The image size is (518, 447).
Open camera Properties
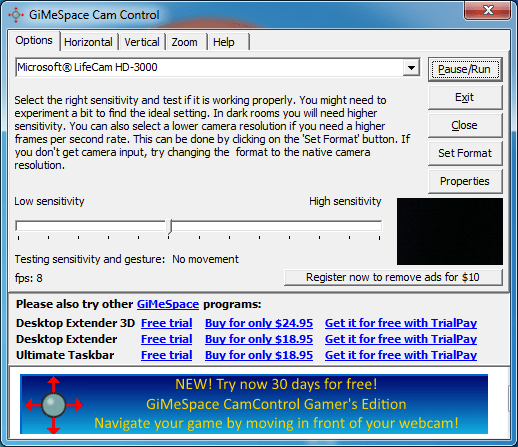[465, 181]
